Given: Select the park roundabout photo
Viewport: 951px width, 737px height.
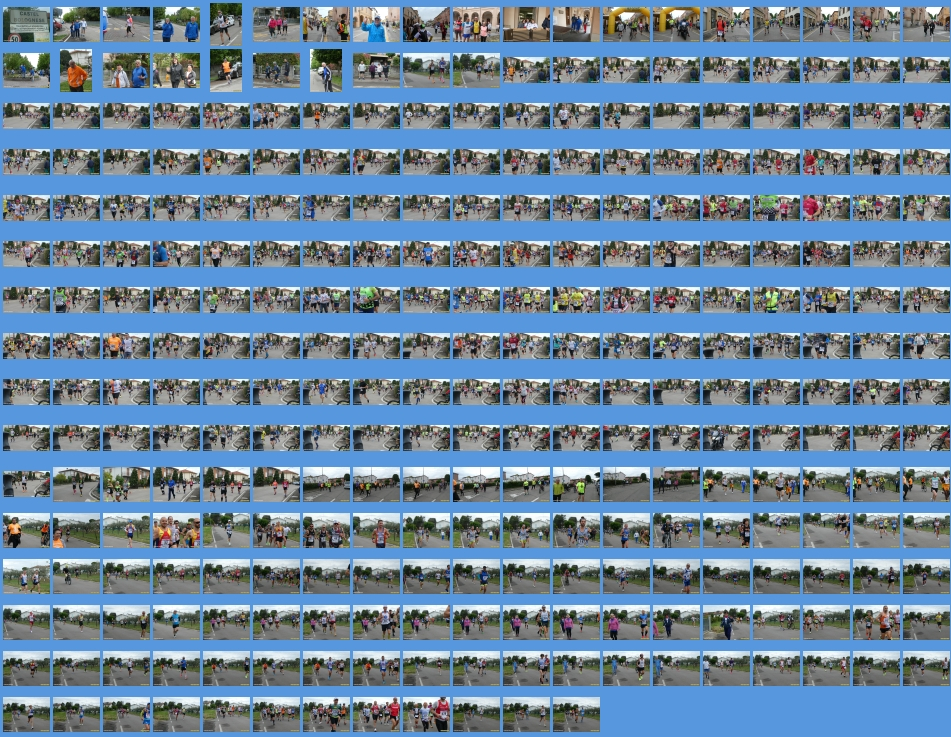Looking at the screenshot, I should click(x=26, y=70).
